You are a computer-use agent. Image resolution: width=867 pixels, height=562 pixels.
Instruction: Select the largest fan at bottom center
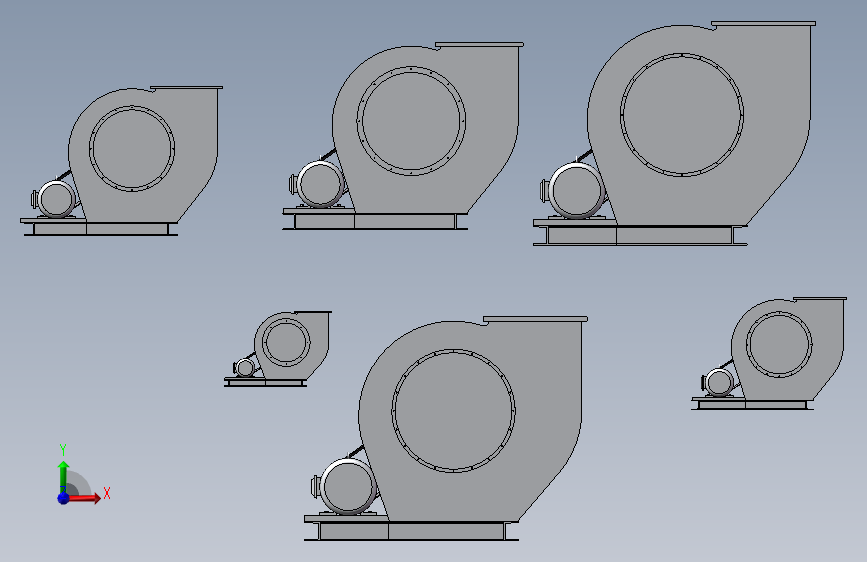[x=446, y=428]
